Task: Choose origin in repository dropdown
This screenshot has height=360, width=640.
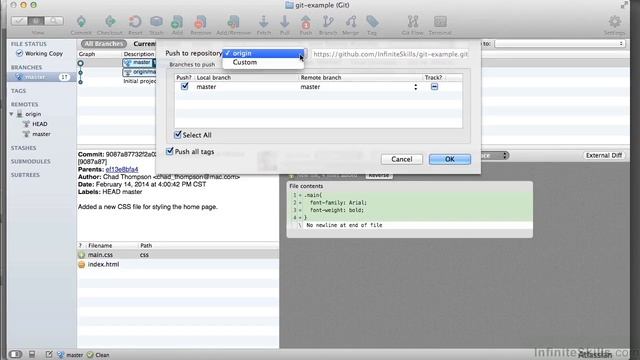Action: tap(263, 53)
